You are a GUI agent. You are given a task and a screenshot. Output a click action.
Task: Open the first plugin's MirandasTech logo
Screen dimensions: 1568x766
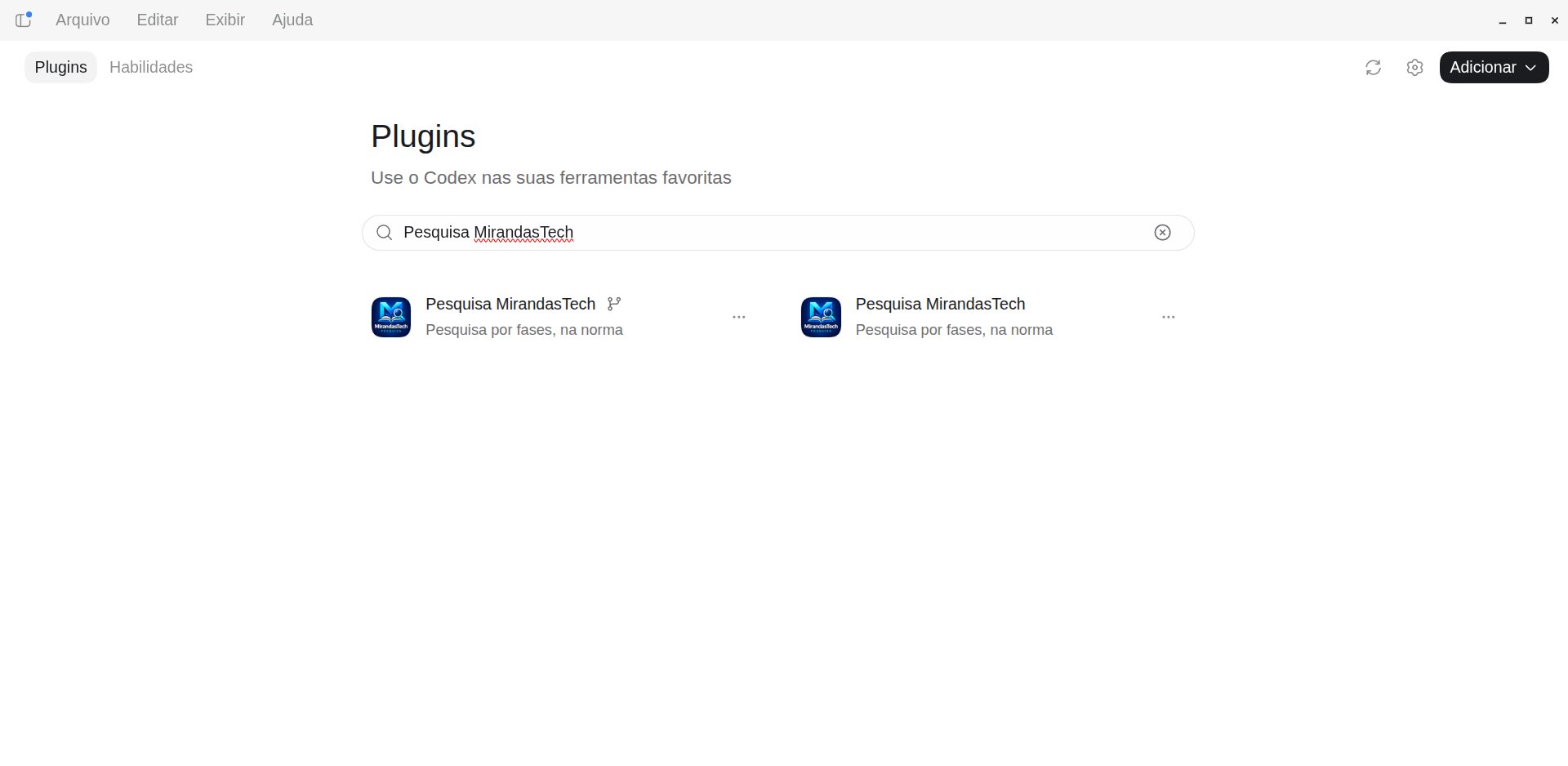(391, 317)
